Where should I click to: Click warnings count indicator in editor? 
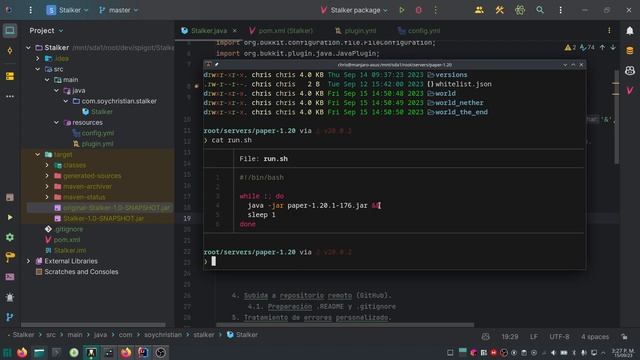click(570, 48)
